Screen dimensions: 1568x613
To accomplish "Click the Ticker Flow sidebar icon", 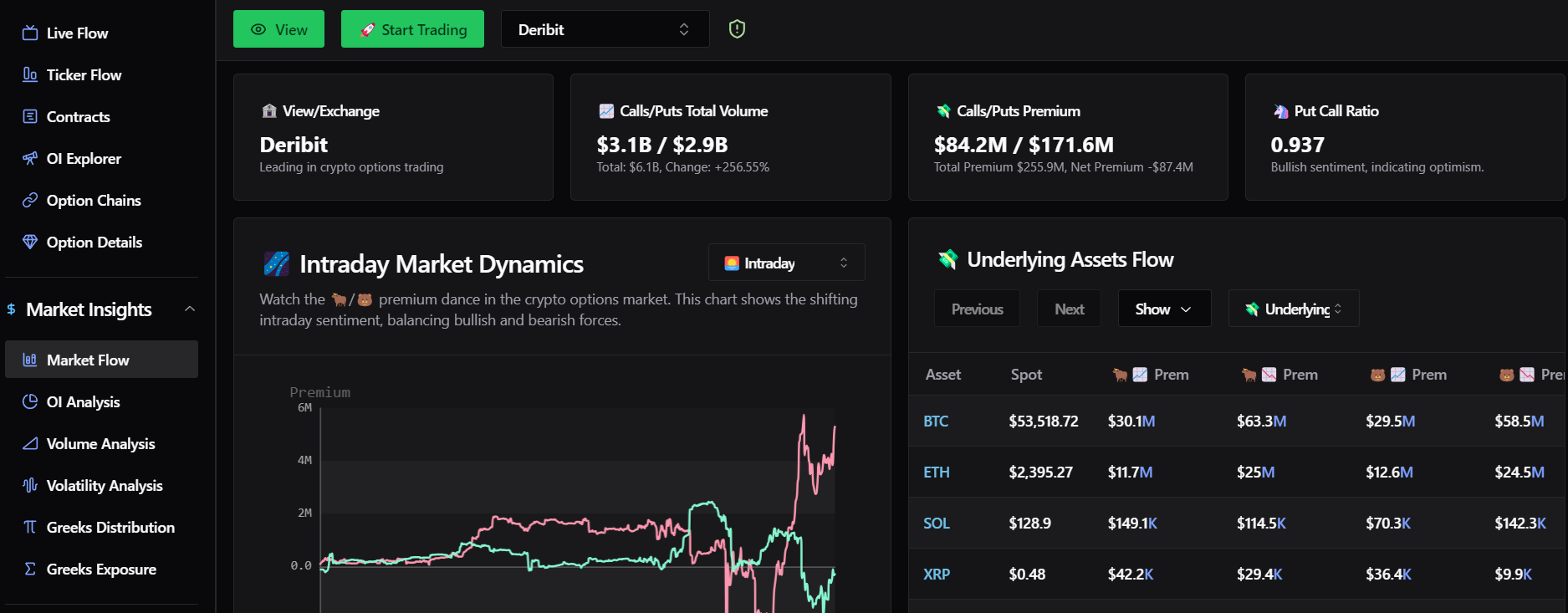I will (30, 74).
